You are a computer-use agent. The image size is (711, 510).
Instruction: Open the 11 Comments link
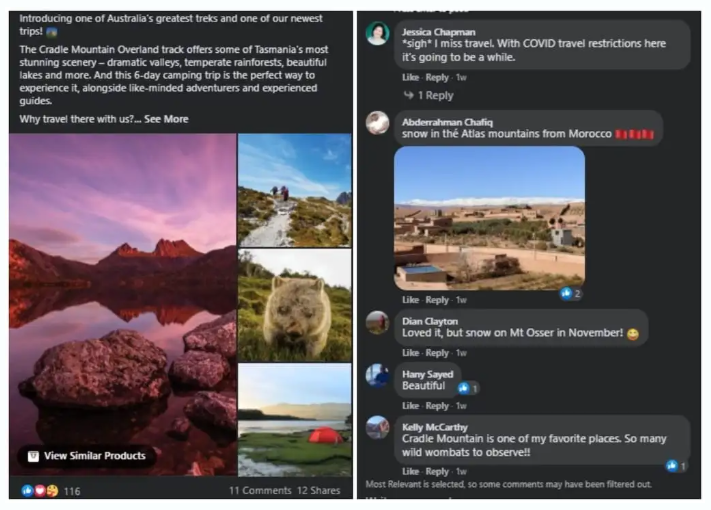[259, 491]
